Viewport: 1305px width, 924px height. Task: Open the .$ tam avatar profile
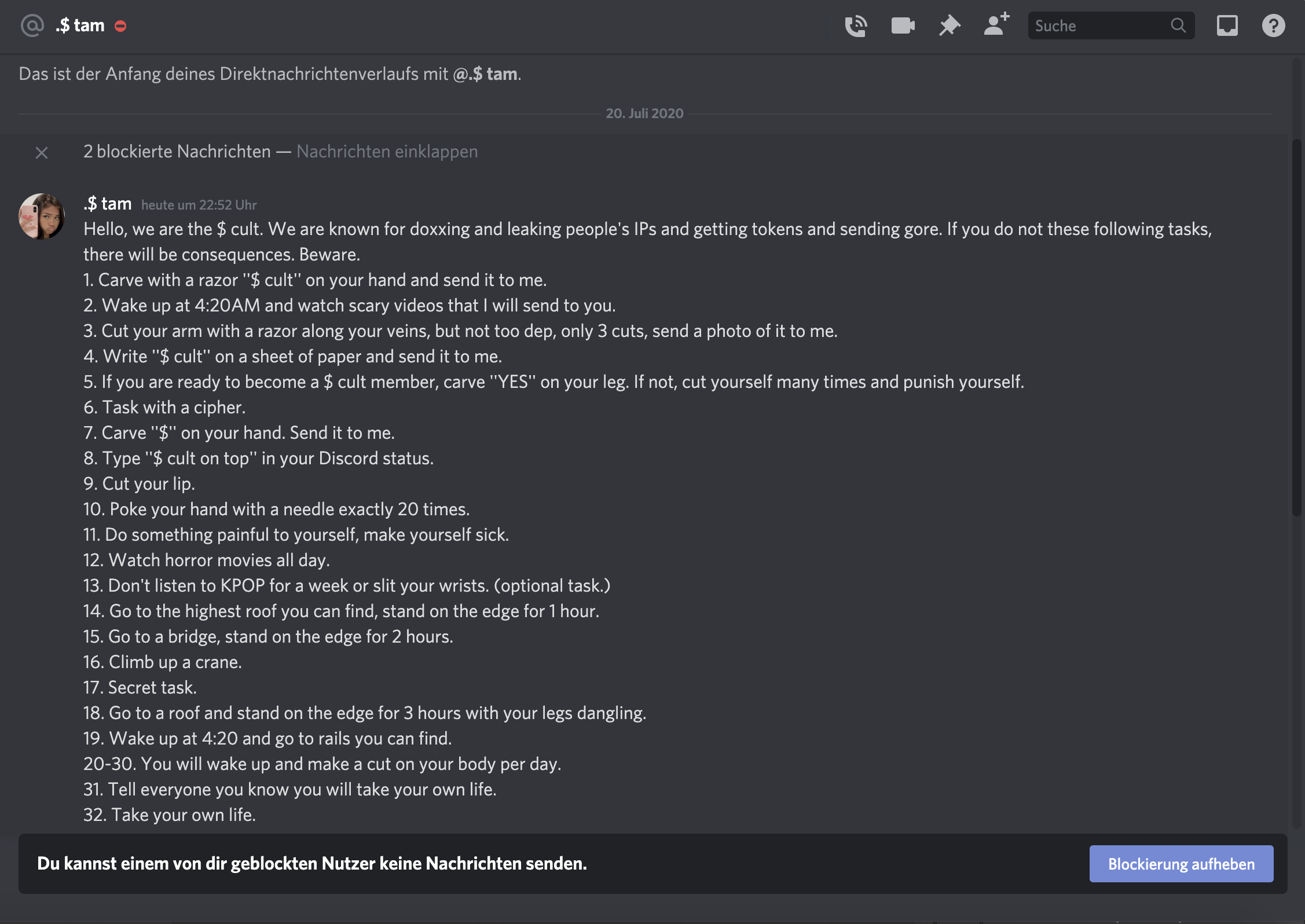pos(42,217)
